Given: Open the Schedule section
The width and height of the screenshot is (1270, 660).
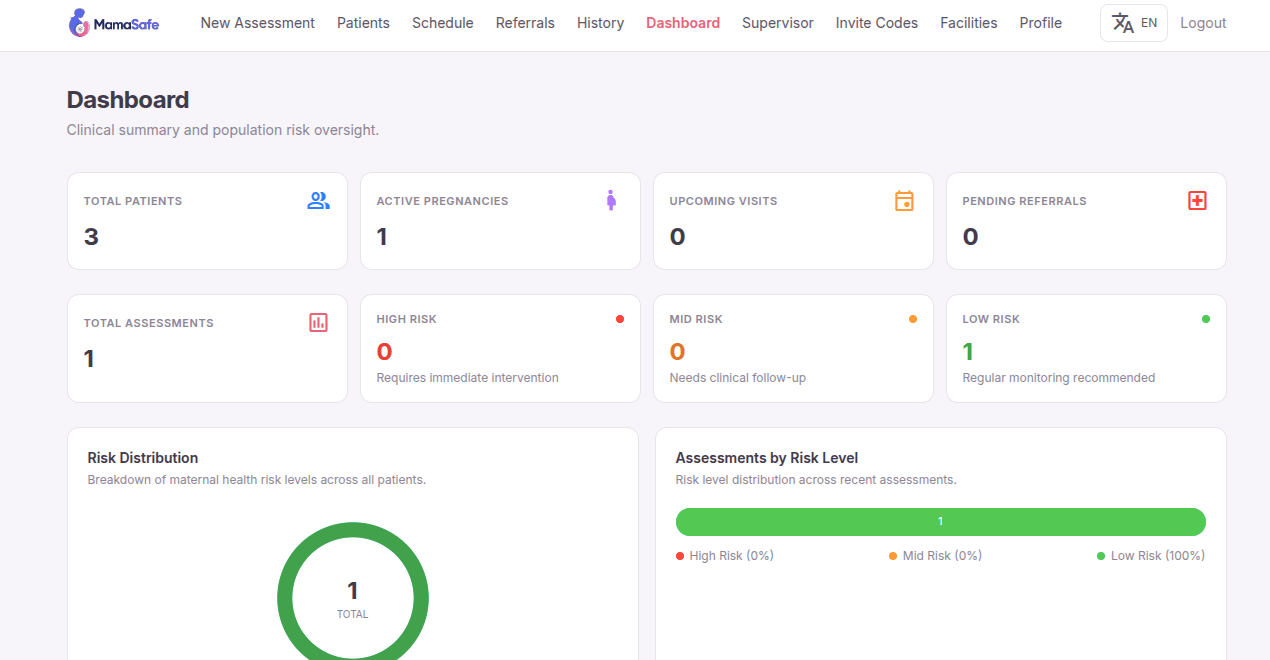Looking at the screenshot, I should pyautogui.click(x=443, y=23).
